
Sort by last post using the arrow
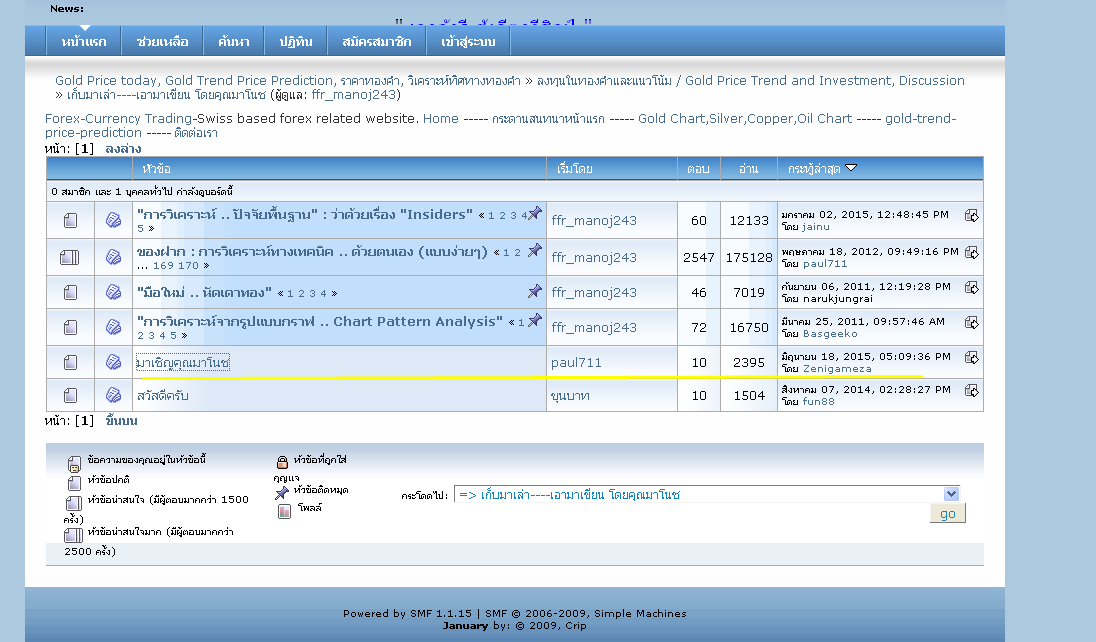[x=851, y=168]
